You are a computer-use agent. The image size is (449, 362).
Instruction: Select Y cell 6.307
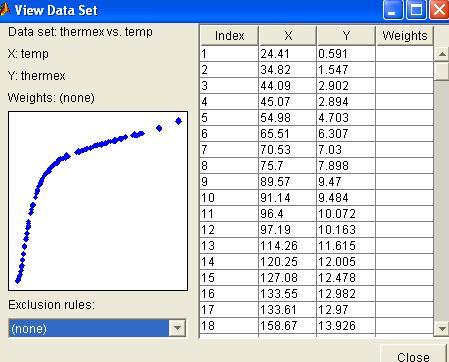[x=346, y=134]
